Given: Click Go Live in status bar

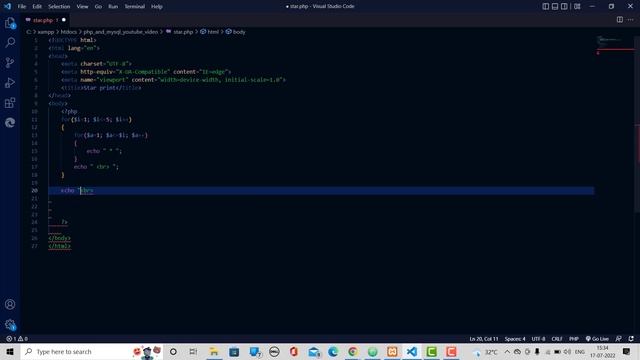Looking at the screenshot, I should [x=597, y=339].
